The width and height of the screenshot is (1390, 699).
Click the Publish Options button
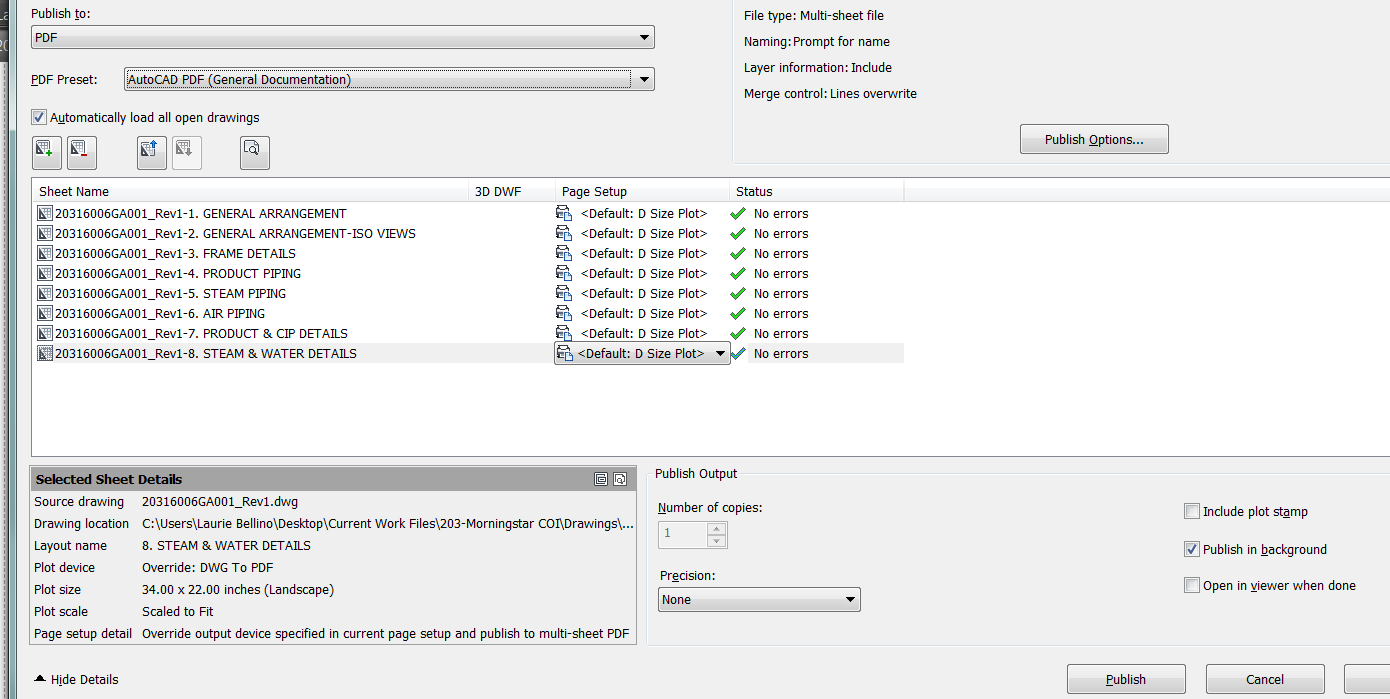tap(1094, 138)
